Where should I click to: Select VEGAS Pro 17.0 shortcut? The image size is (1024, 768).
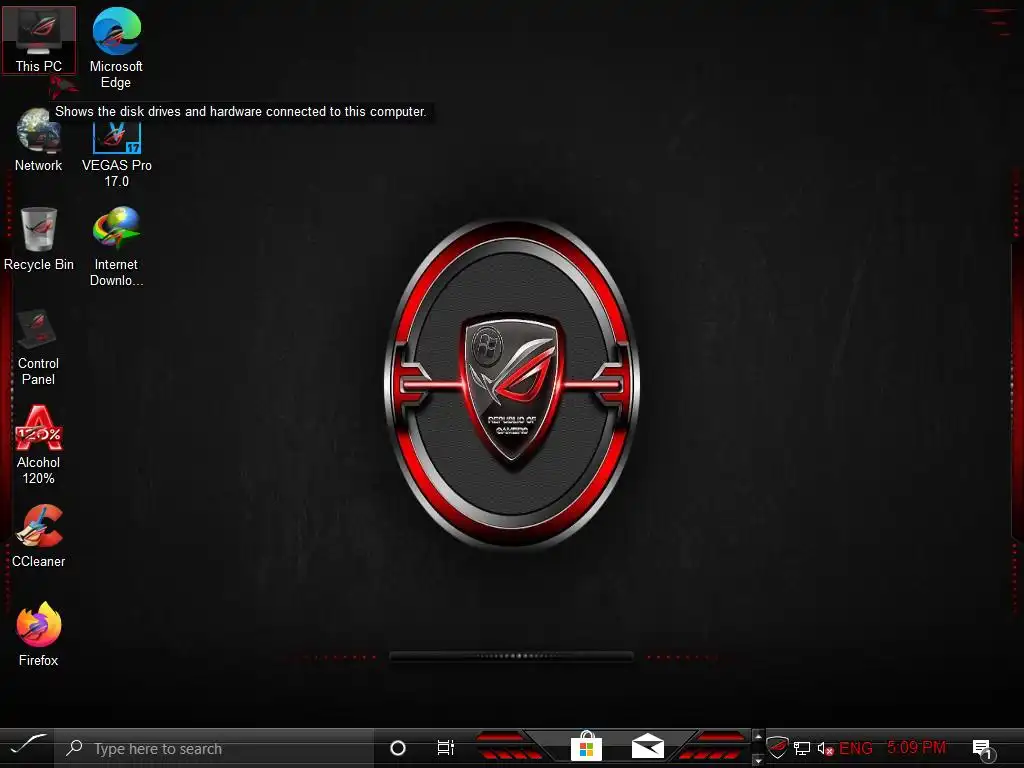pyautogui.click(x=116, y=155)
